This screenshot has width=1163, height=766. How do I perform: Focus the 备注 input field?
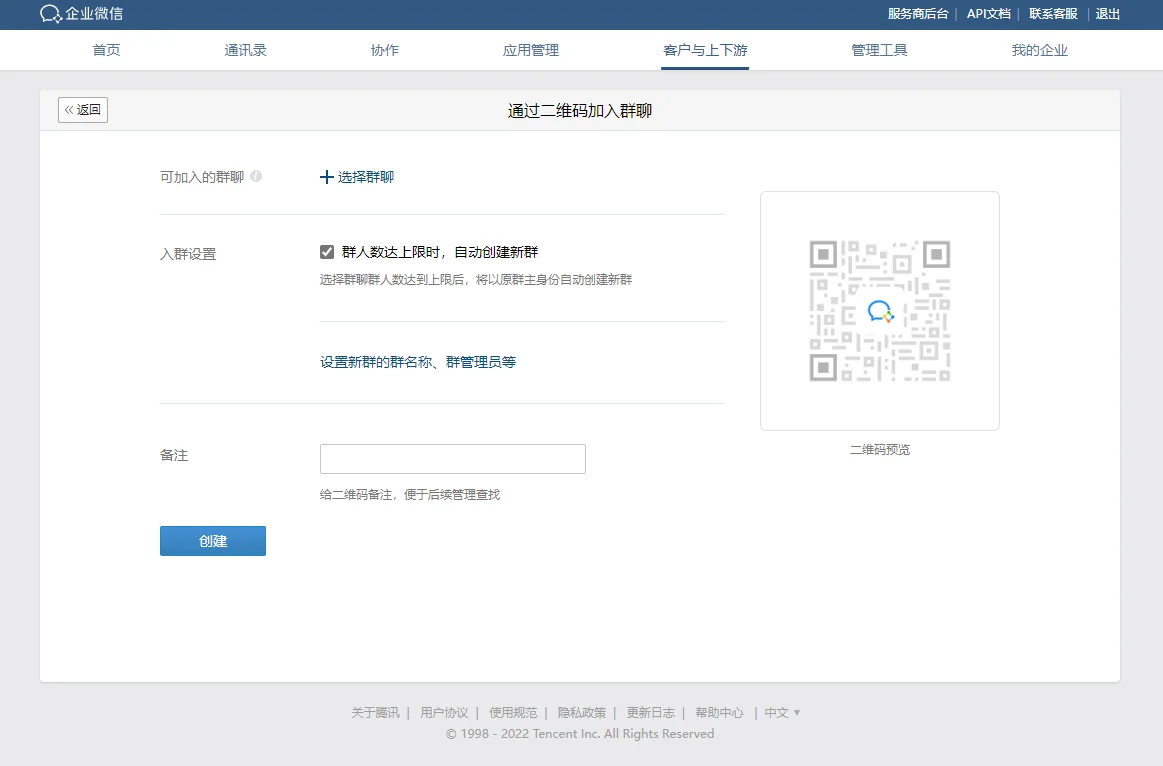click(x=452, y=459)
